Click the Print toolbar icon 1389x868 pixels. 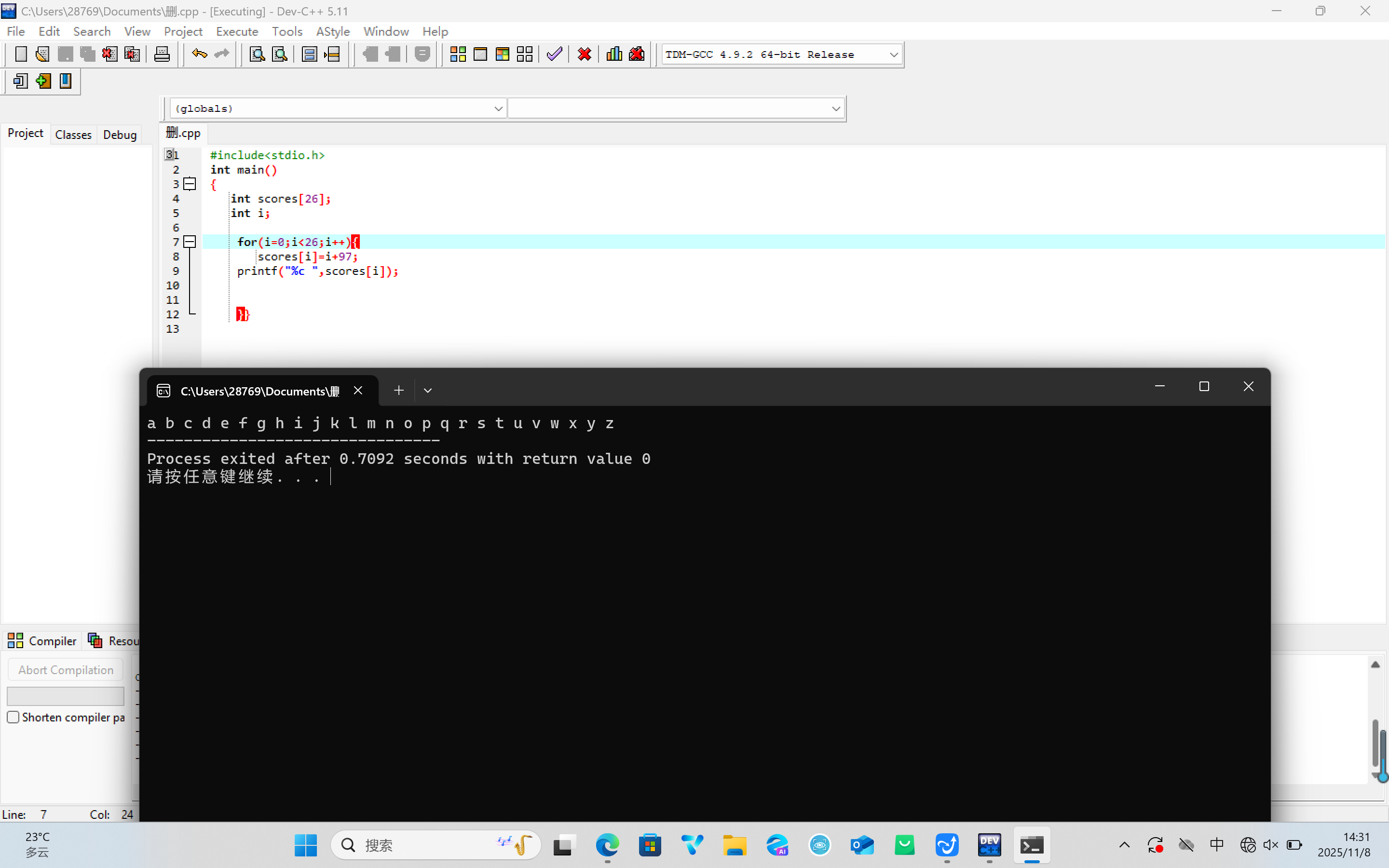point(162,54)
